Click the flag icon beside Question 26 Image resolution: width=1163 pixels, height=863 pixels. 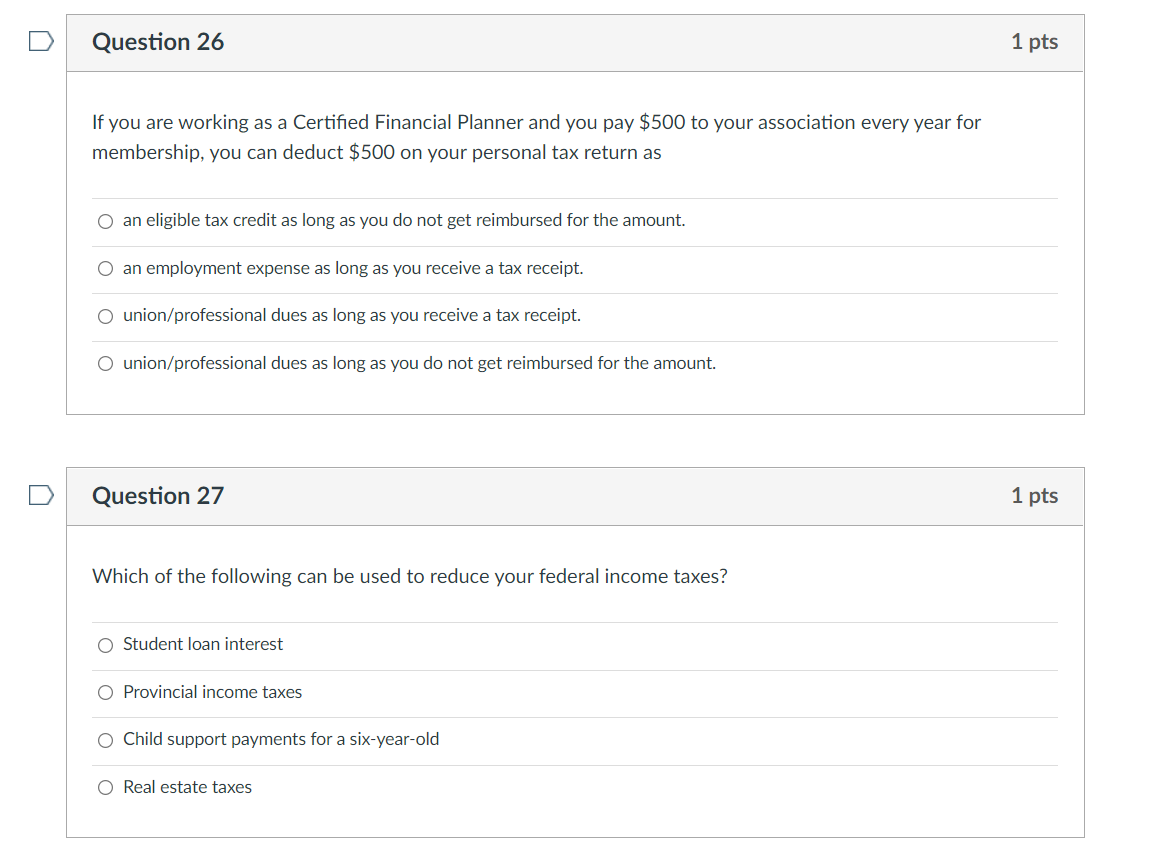[40, 40]
